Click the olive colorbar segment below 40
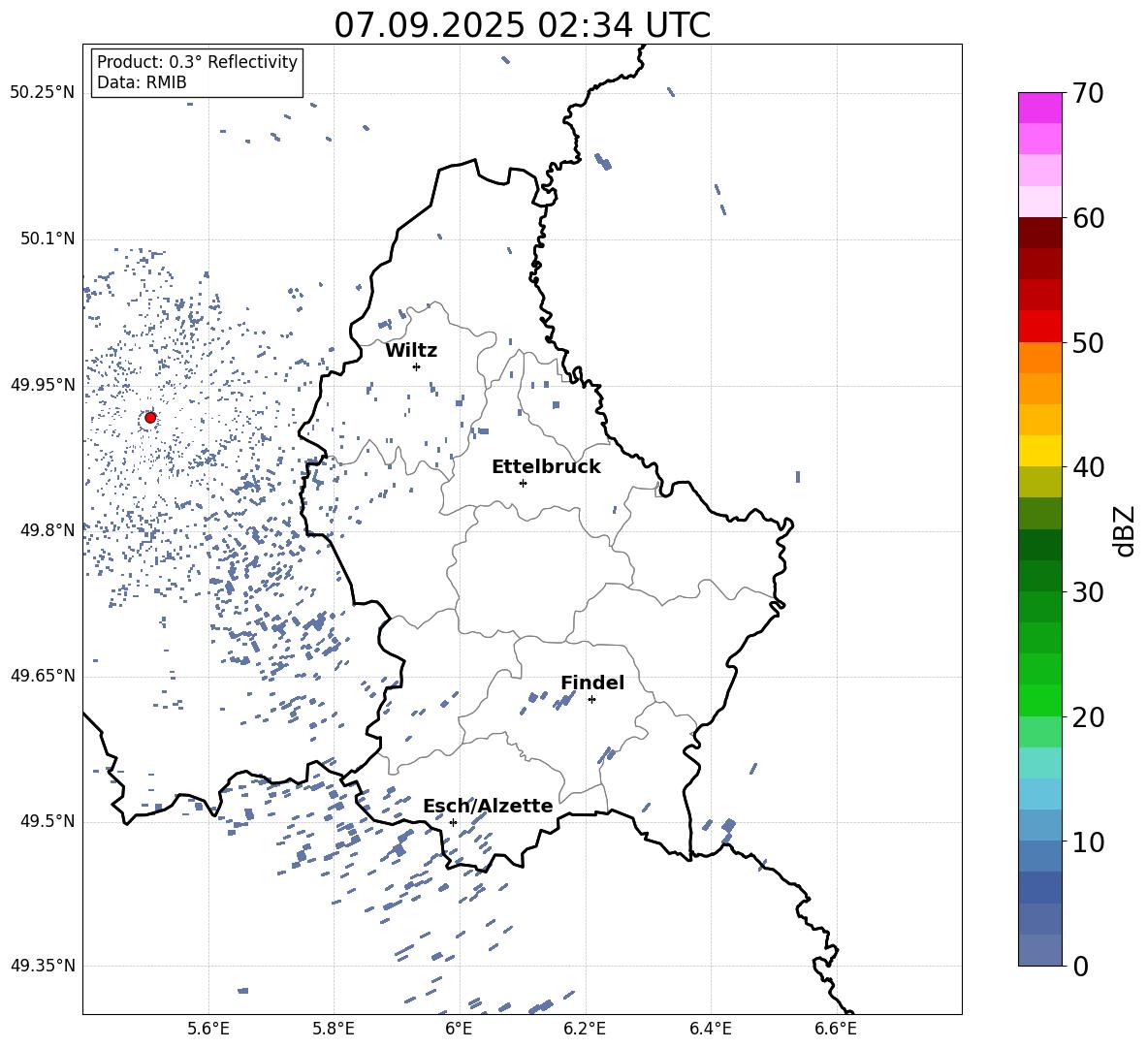1148x1048 pixels. (1040, 482)
